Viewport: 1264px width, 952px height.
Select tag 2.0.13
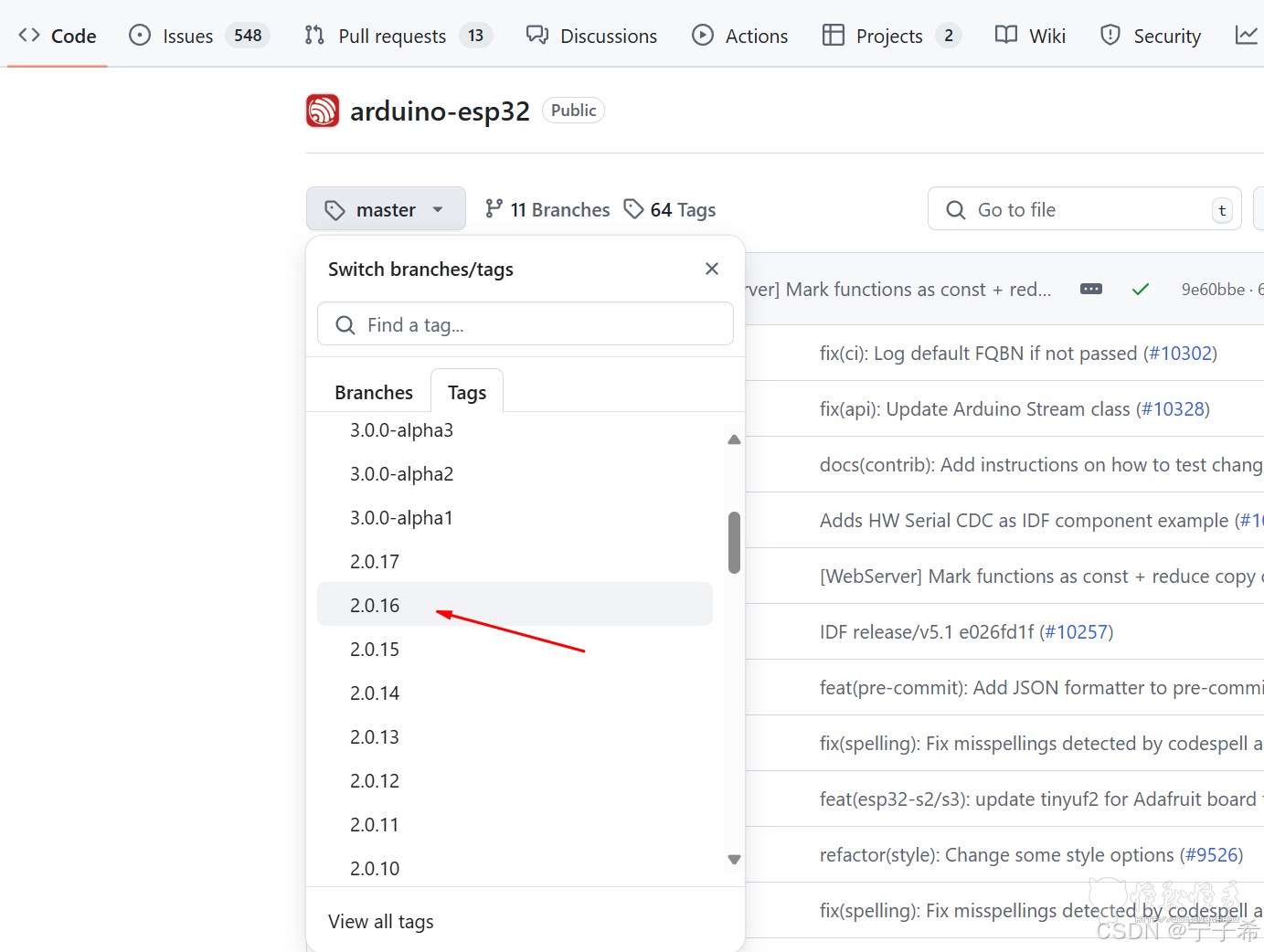[x=515, y=737]
